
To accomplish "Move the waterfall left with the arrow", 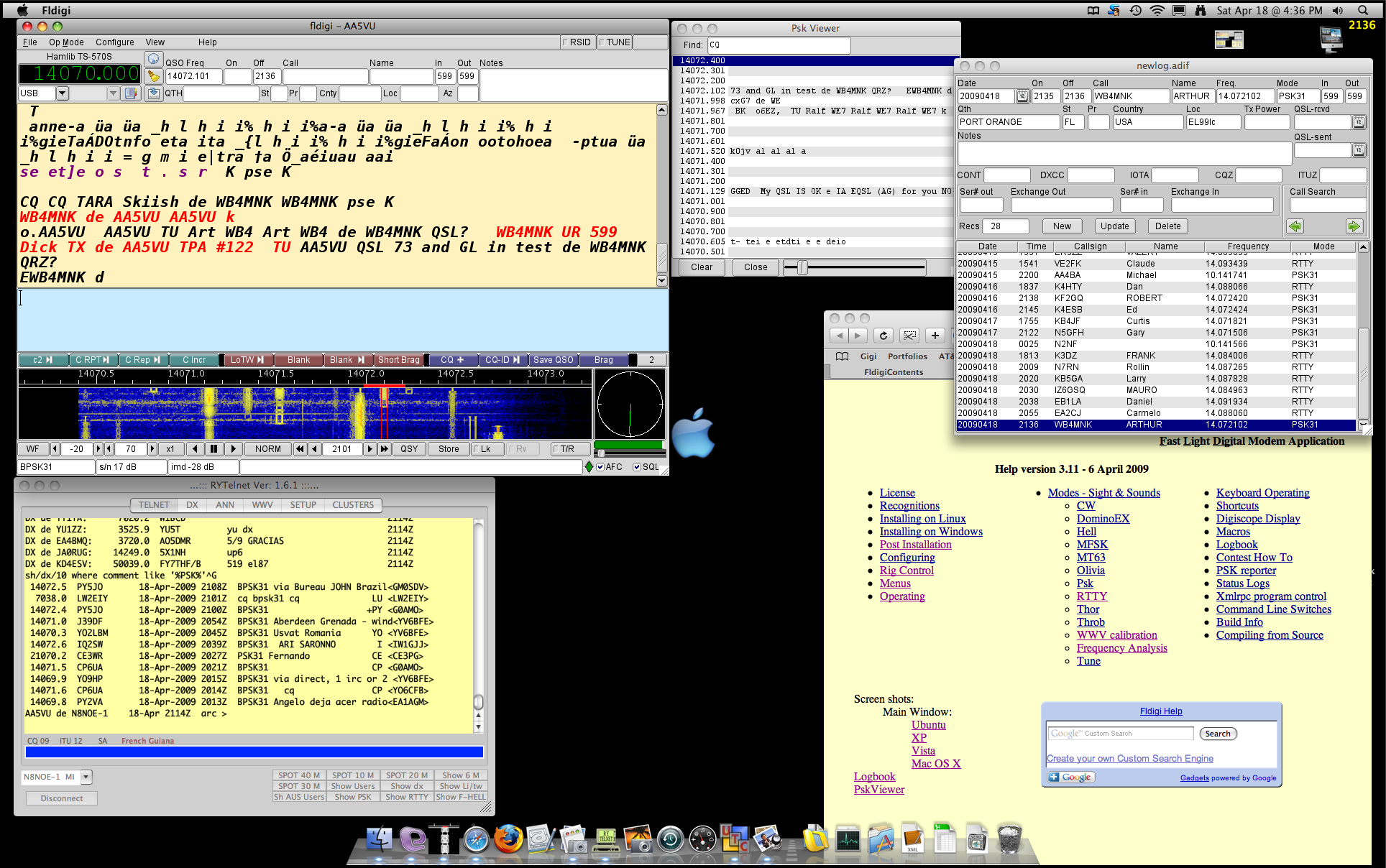I will (x=196, y=449).
